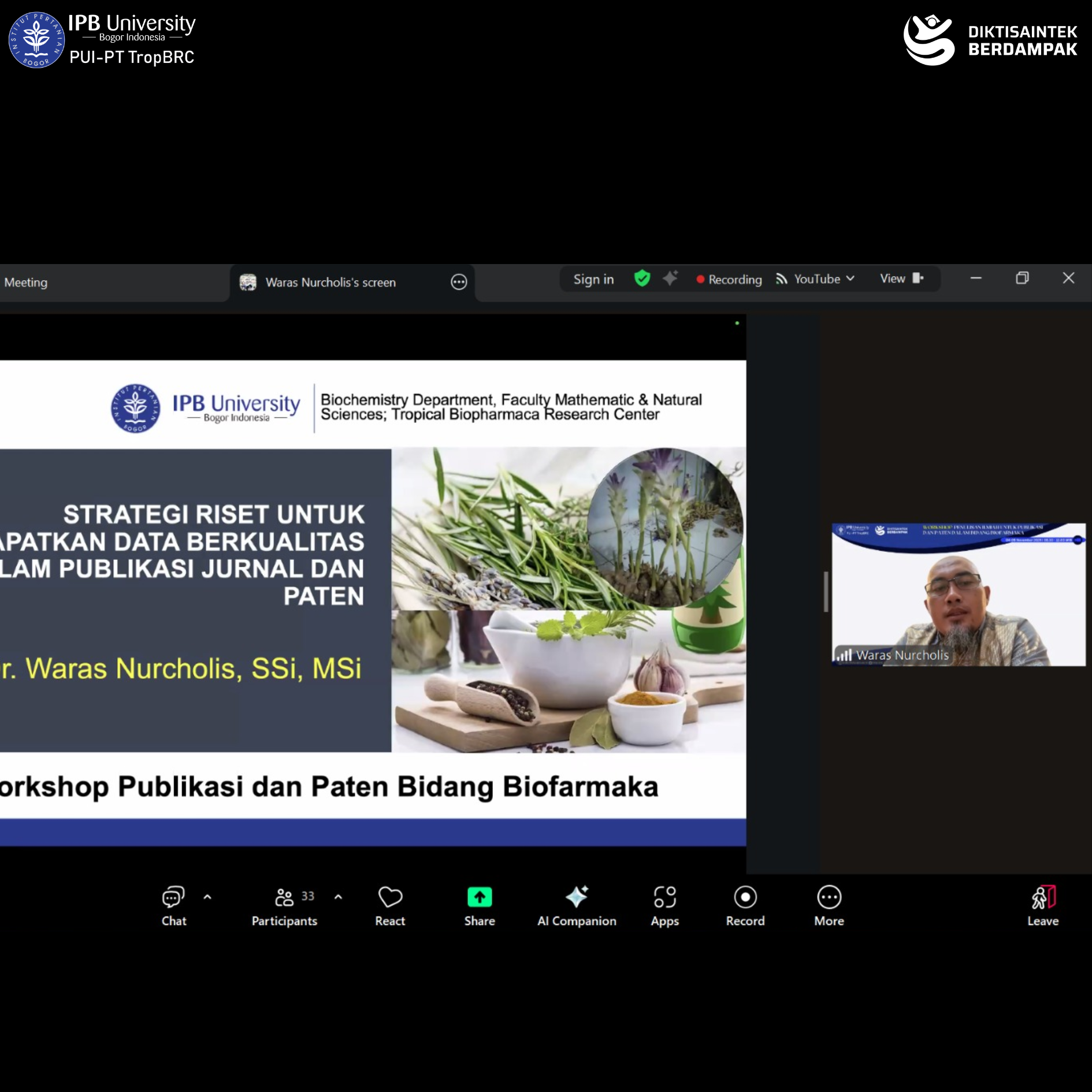Open the Apps panel
The image size is (1092, 1092).
pos(664,905)
